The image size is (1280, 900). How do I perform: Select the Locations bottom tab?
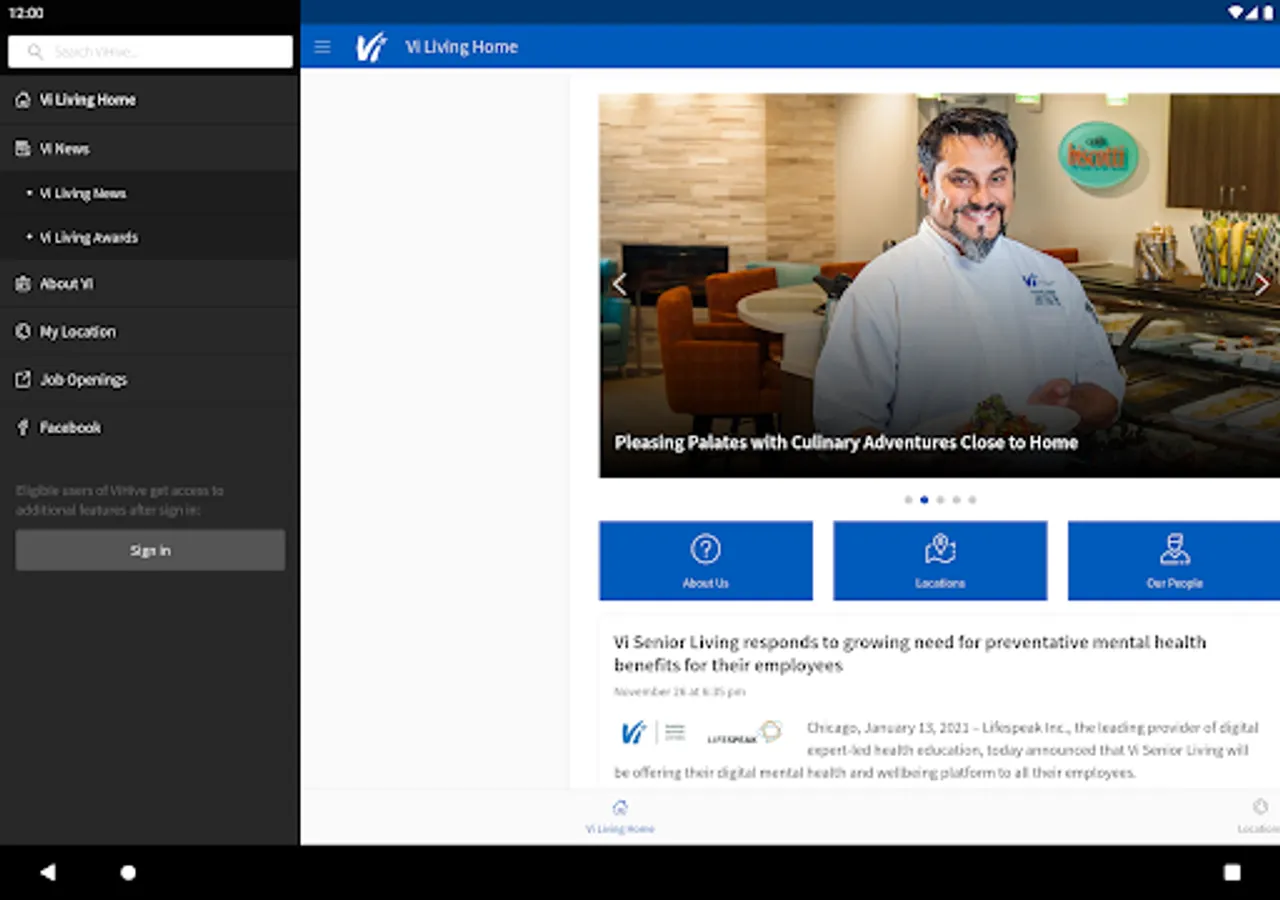click(1259, 817)
